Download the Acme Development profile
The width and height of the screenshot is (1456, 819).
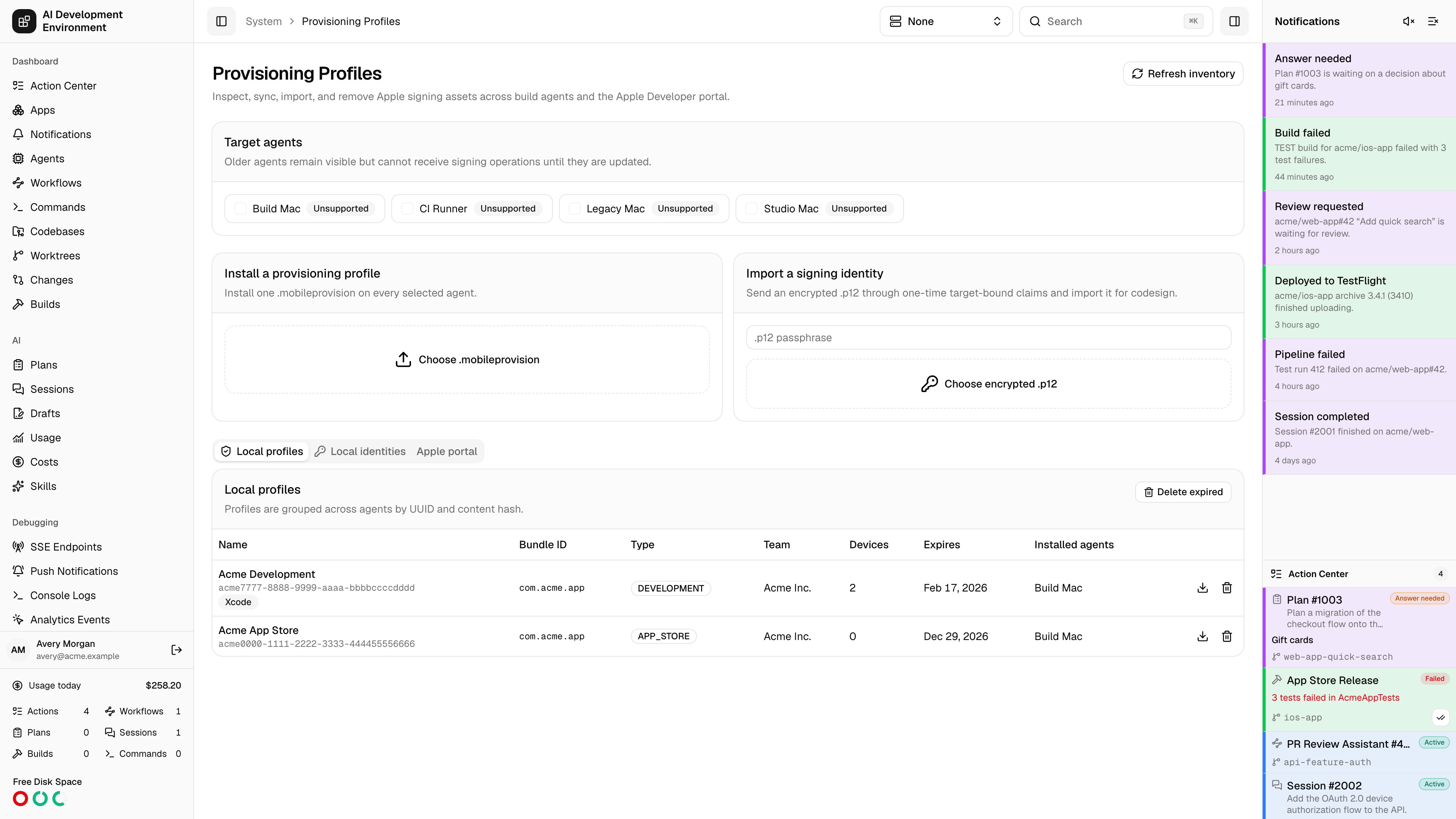click(x=1203, y=588)
